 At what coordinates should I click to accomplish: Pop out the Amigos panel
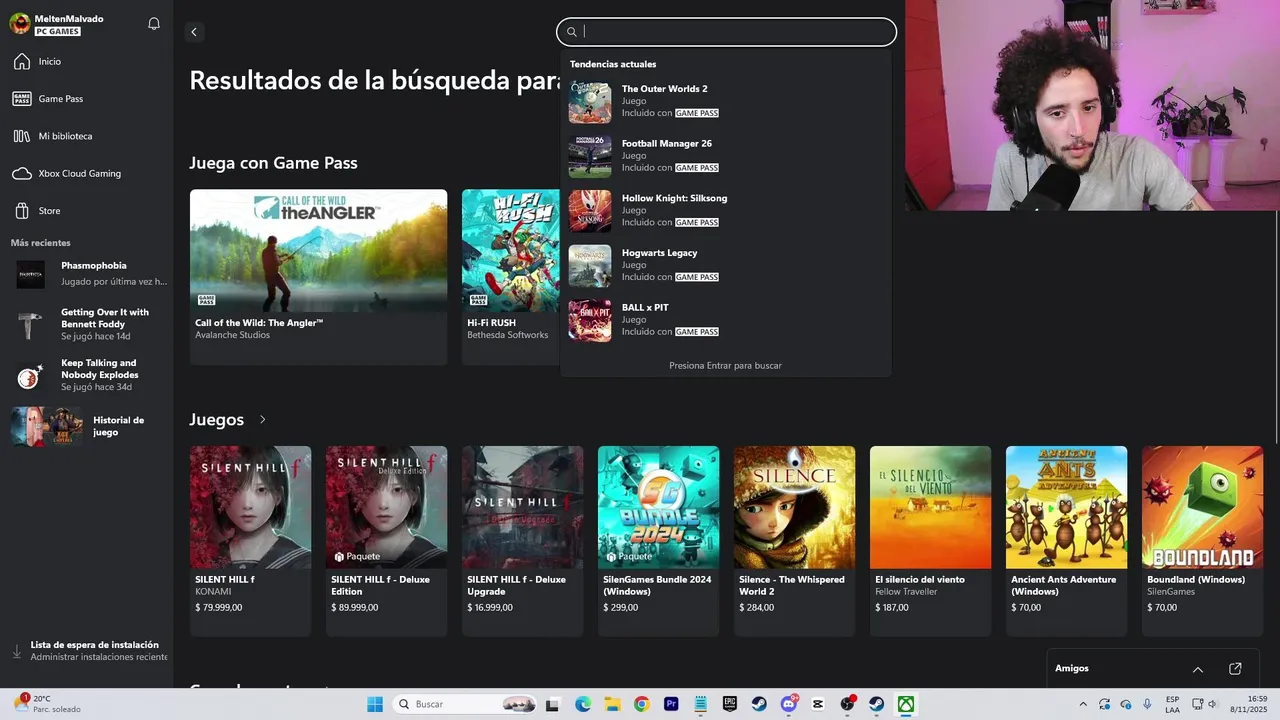tap(1235, 669)
